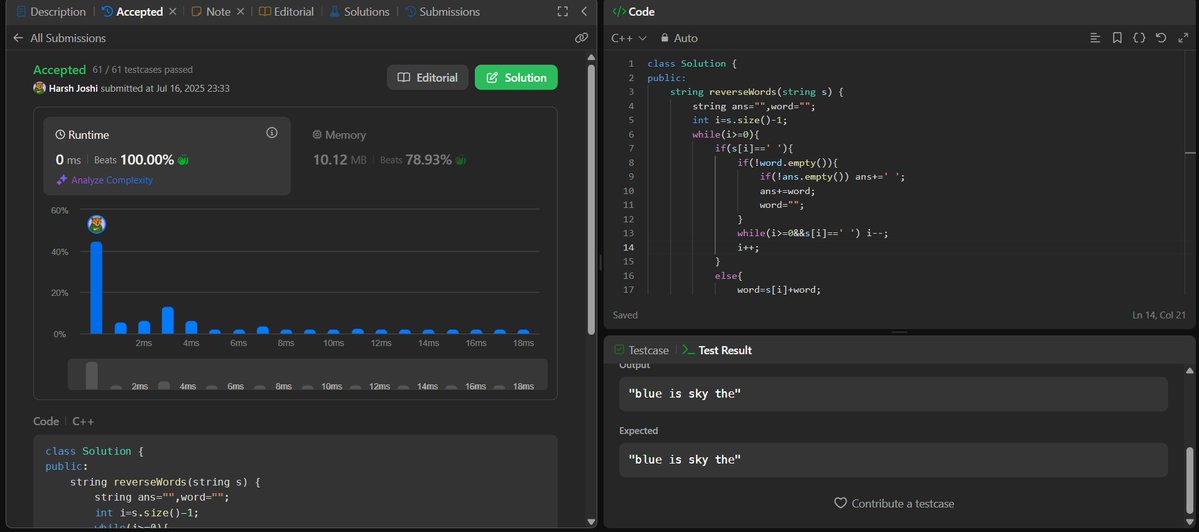Screen dimensions: 1199x532
Task: Open the Submissions tab
Action: tap(442, 11)
